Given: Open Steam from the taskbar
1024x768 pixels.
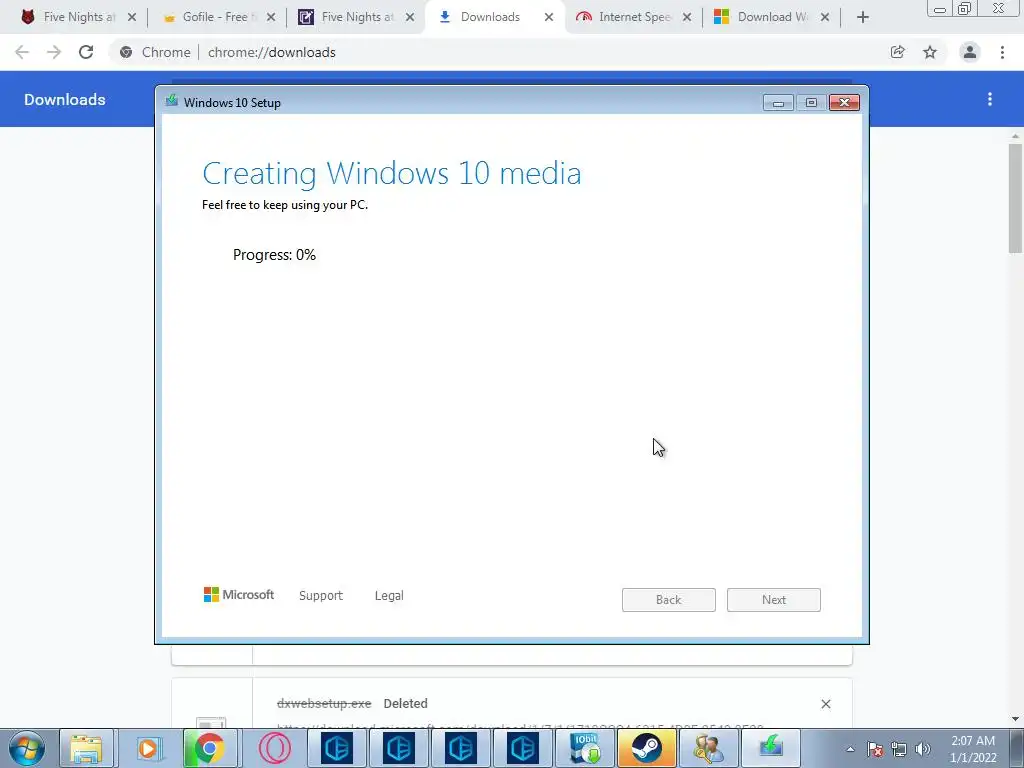Looking at the screenshot, I should tap(645, 748).
